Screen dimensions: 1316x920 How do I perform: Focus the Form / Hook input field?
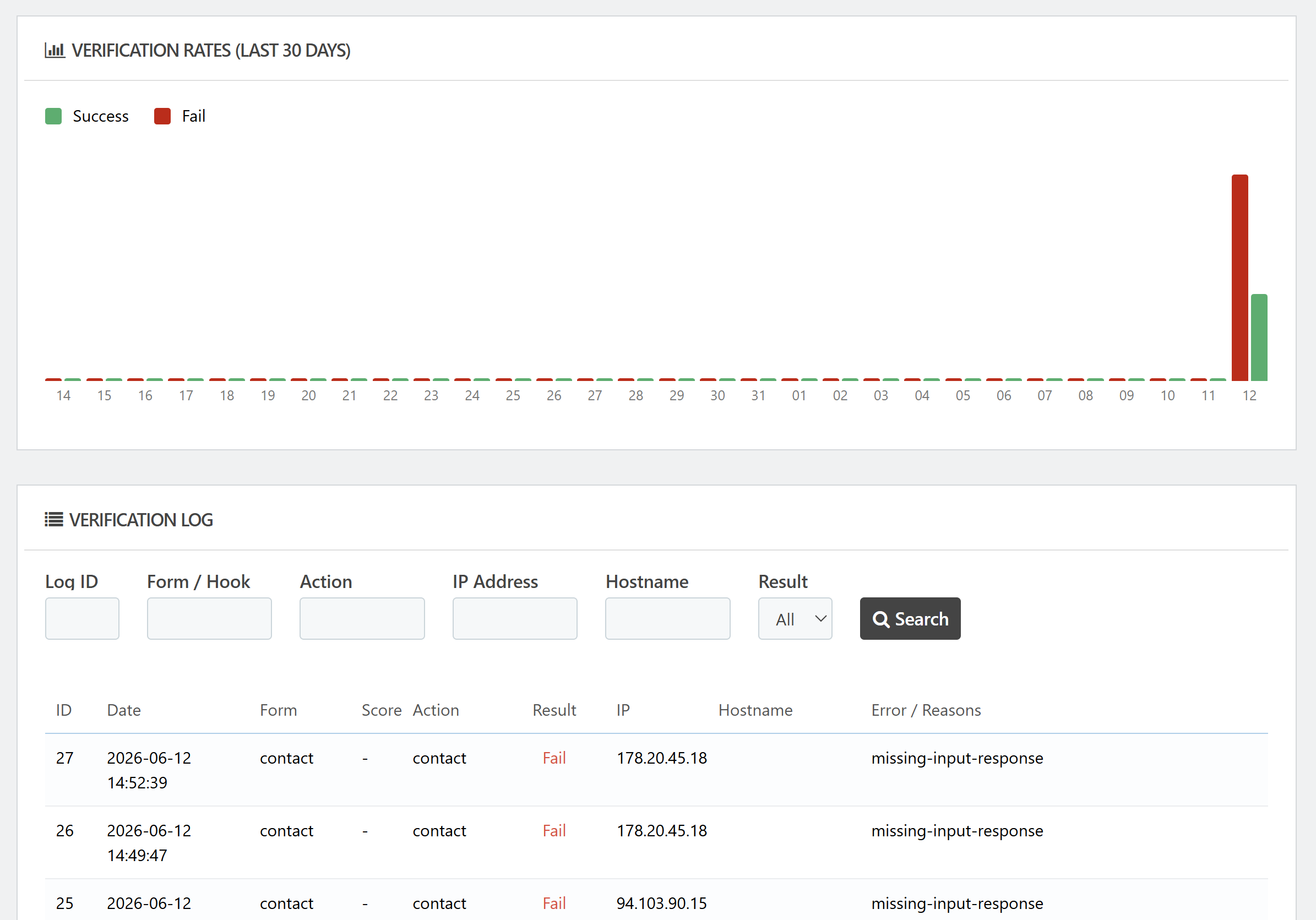point(209,618)
